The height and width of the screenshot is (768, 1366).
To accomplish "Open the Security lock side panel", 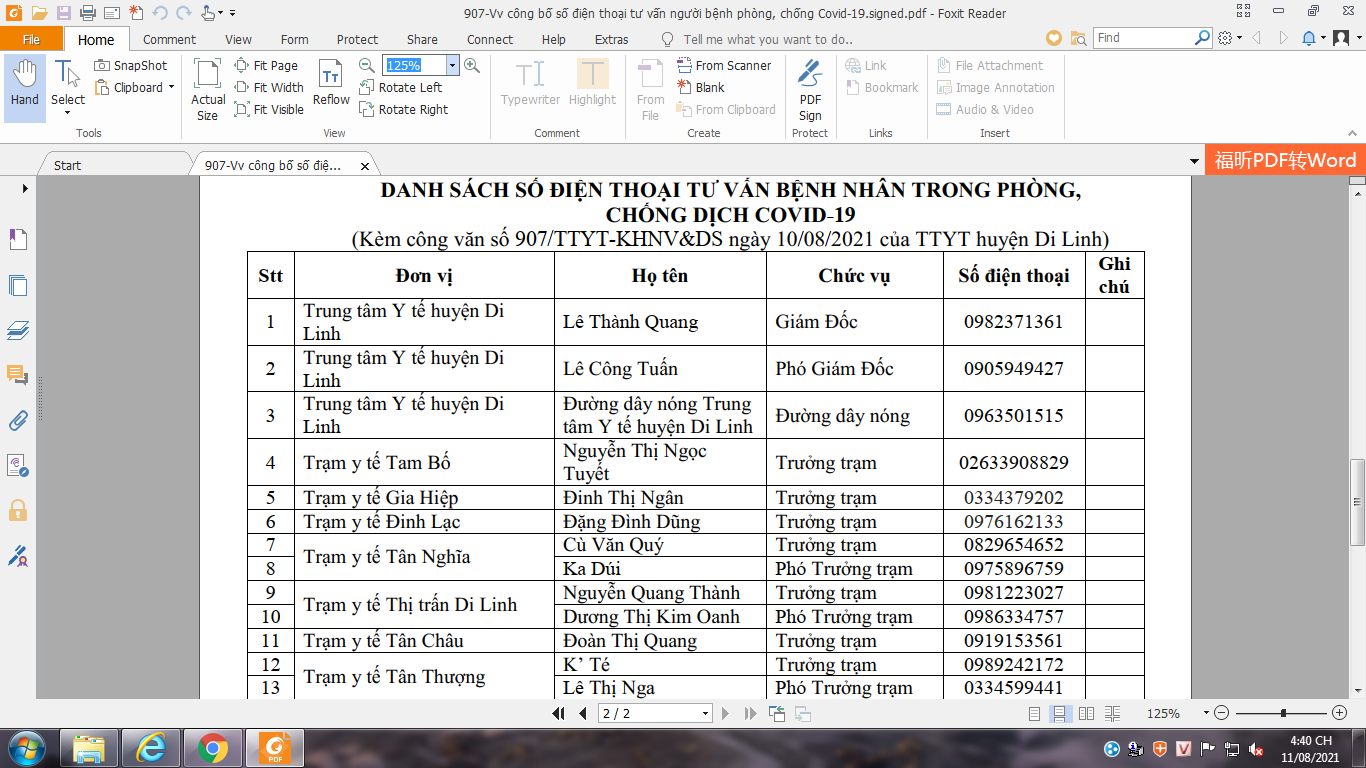I will click(x=18, y=510).
